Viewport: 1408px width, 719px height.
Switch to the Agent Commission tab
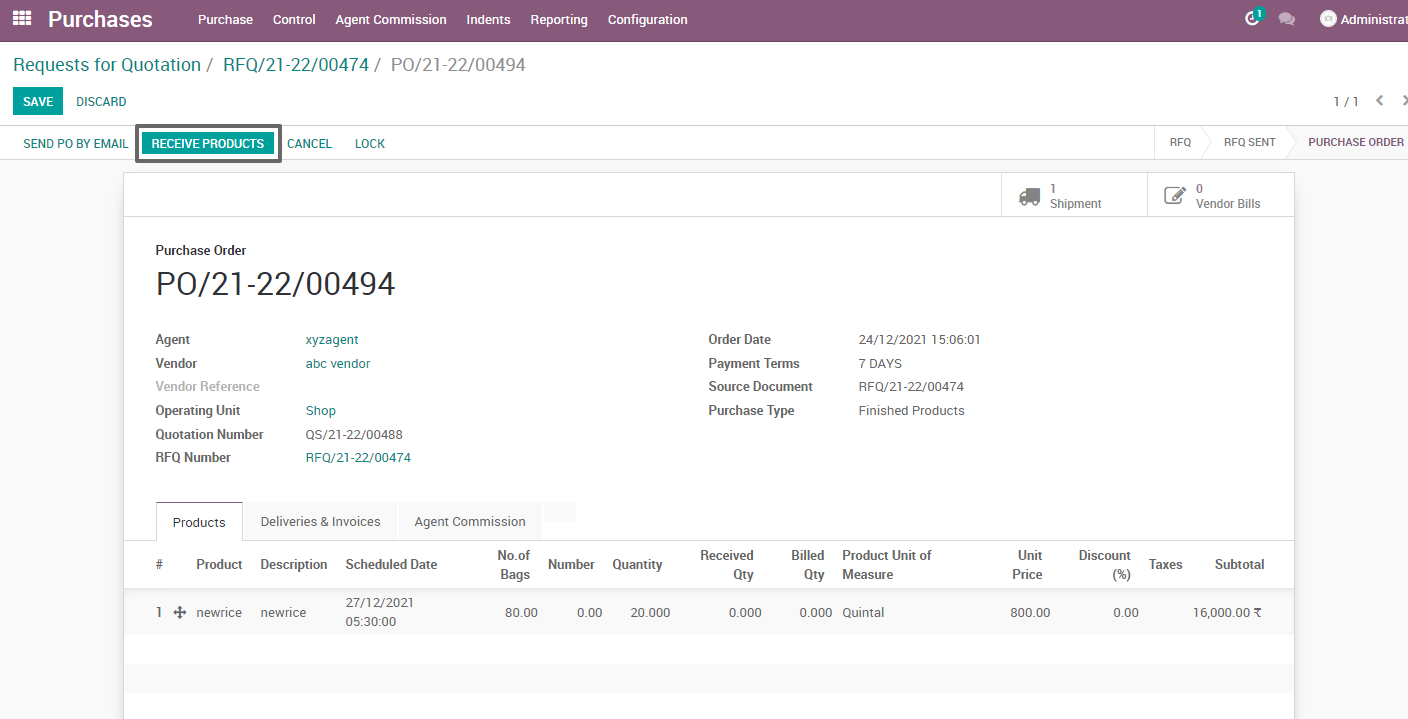tap(470, 521)
